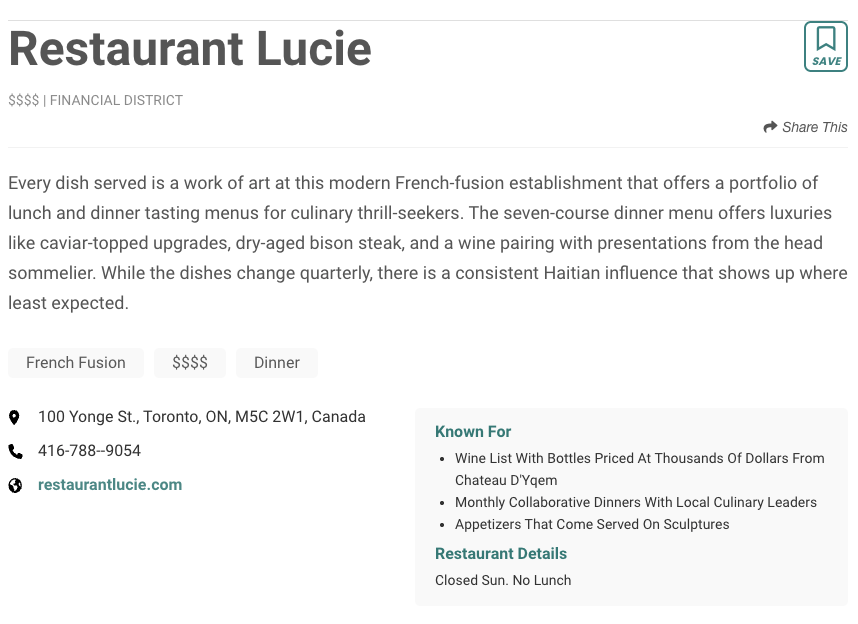The height and width of the screenshot is (624, 858).
Task: Click the phone number 416-788--9054
Action: point(89,451)
